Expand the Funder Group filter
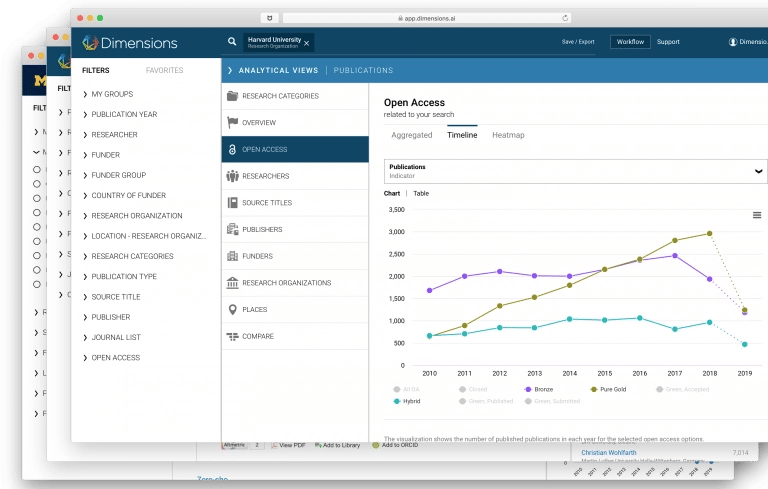Viewport: 768px width, 489px height. (x=118, y=175)
